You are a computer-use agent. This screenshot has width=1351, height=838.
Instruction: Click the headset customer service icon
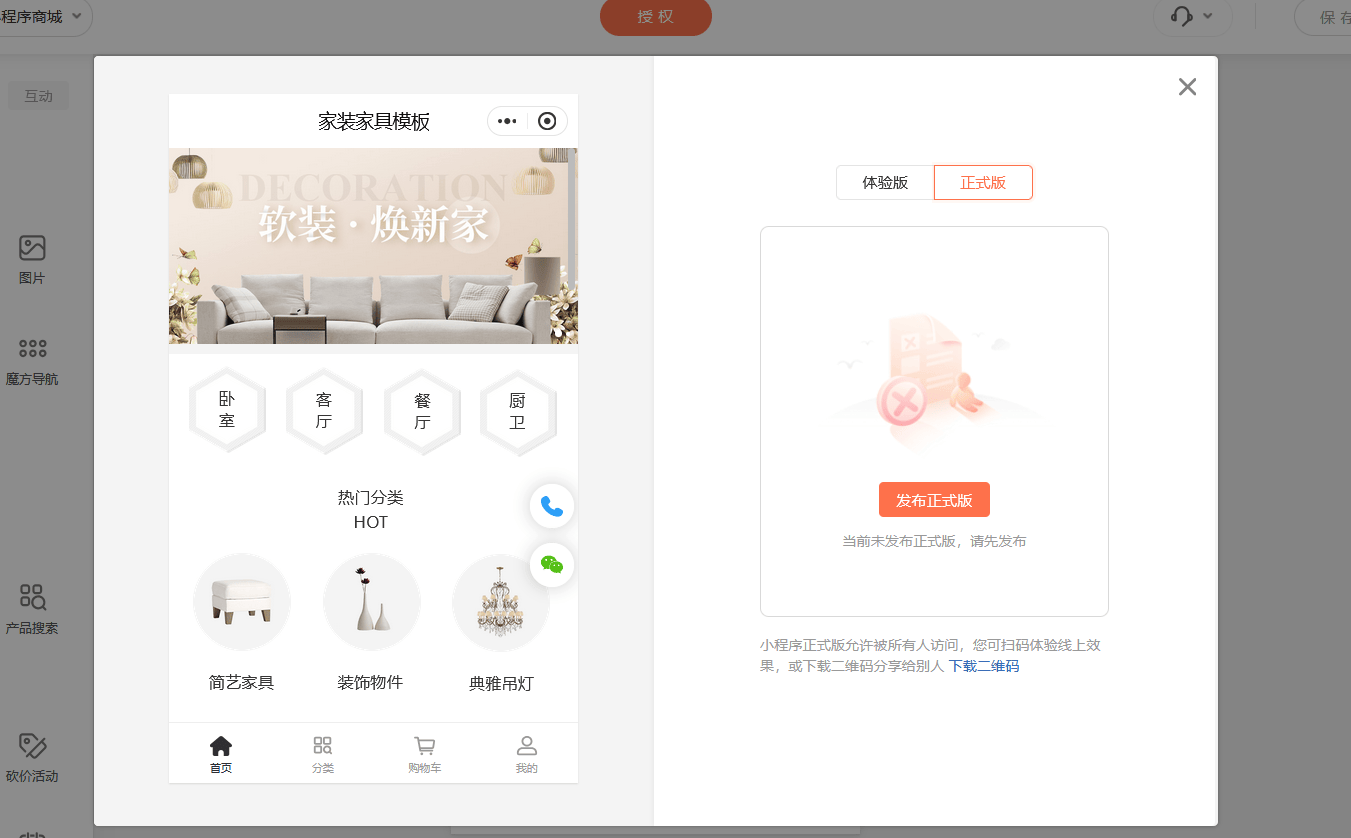point(1181,17)
